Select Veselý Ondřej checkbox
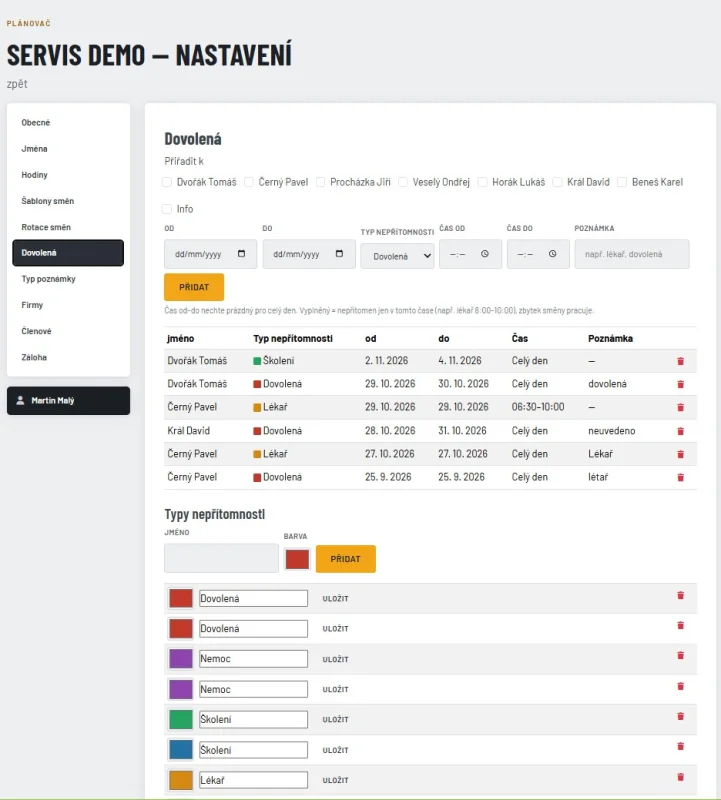Image resolution: width=721 pixels, height=800 pixels. [403, 182]
